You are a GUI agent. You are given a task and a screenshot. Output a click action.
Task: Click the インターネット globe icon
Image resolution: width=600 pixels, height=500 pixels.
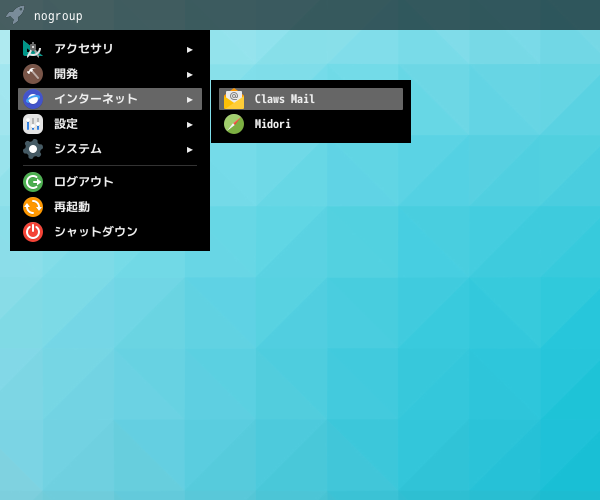(33, 99)
